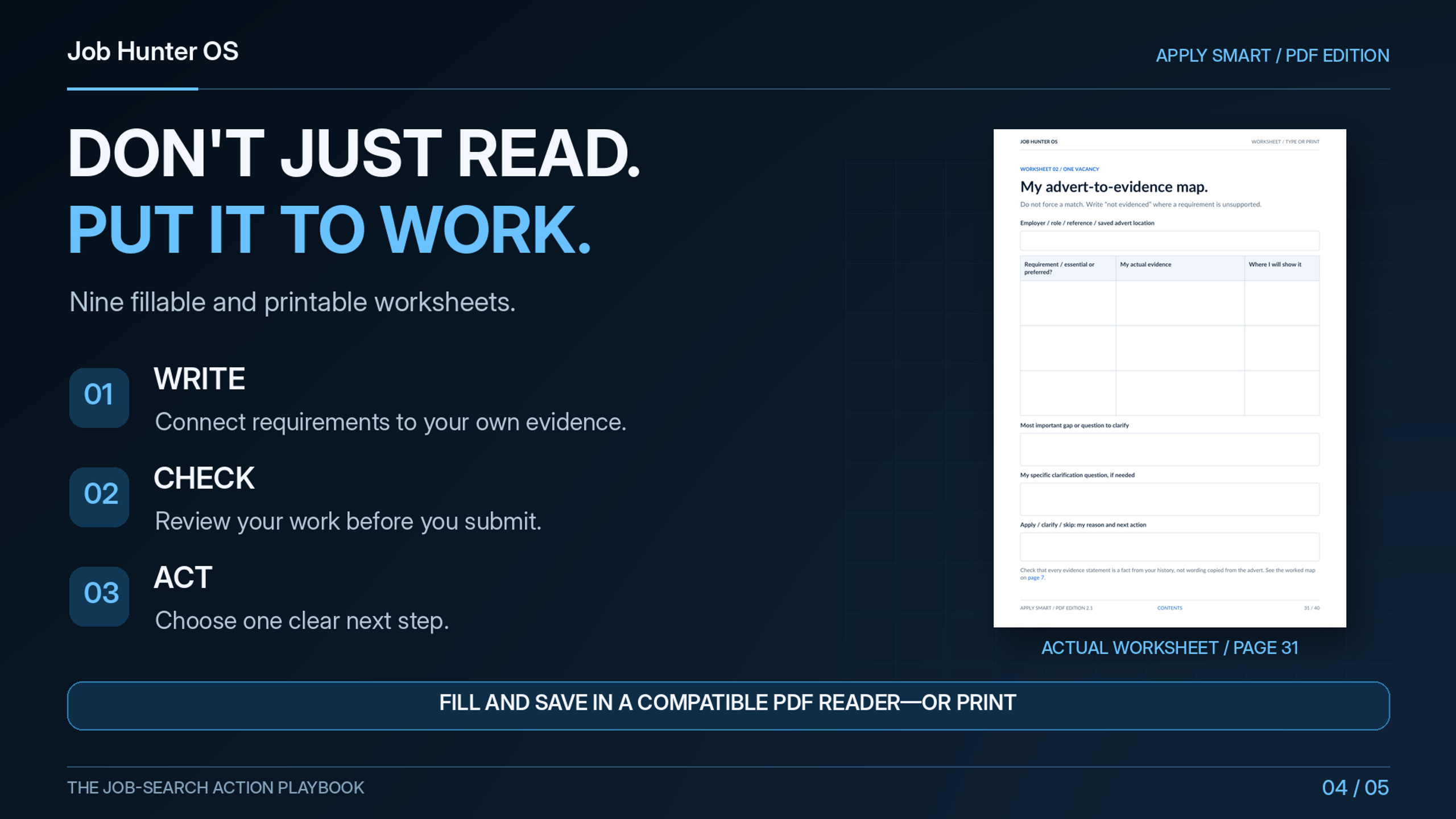Click the FILL AND SAVE IN A COMPATIBLE PDF READER banner
The height and width of the screenshot is (819, 1456).
(x=728, y=706)
